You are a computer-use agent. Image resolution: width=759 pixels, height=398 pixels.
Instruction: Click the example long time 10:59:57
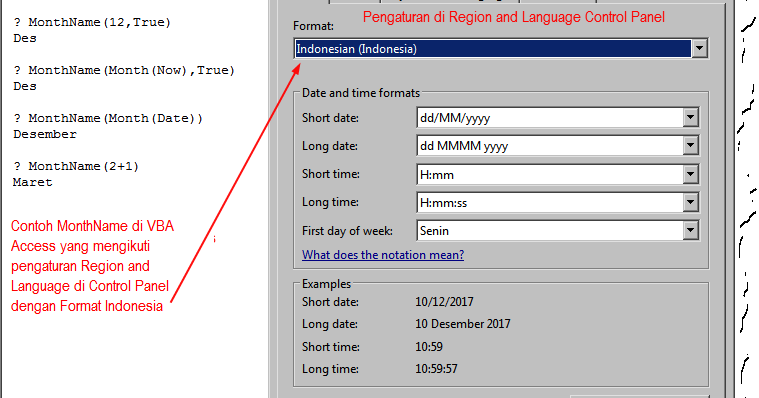[x=436, y=369]
